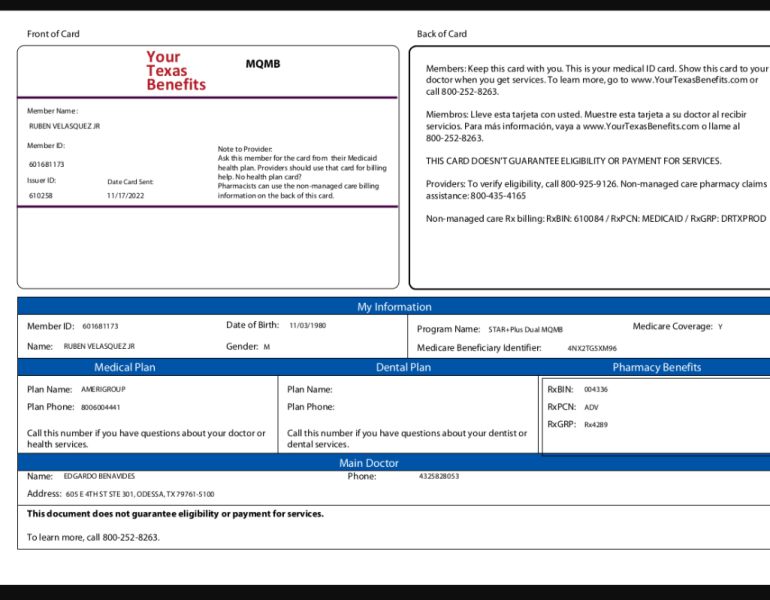This screenshot has width=770, height=600.
Task: Select Member ID 601681173 on the front card
Action: point(47,164)
